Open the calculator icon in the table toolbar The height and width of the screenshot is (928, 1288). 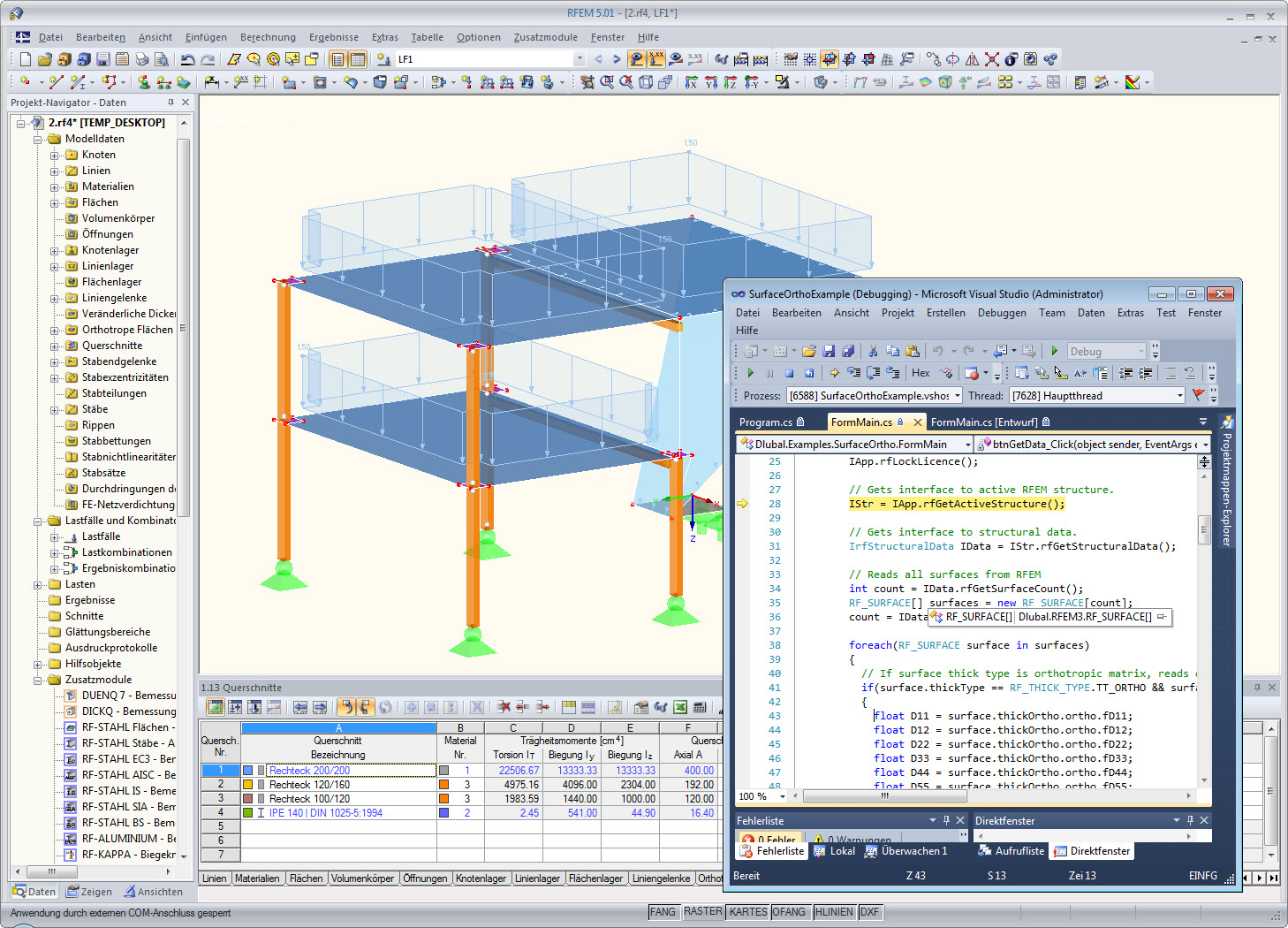(x=700, y=707)
